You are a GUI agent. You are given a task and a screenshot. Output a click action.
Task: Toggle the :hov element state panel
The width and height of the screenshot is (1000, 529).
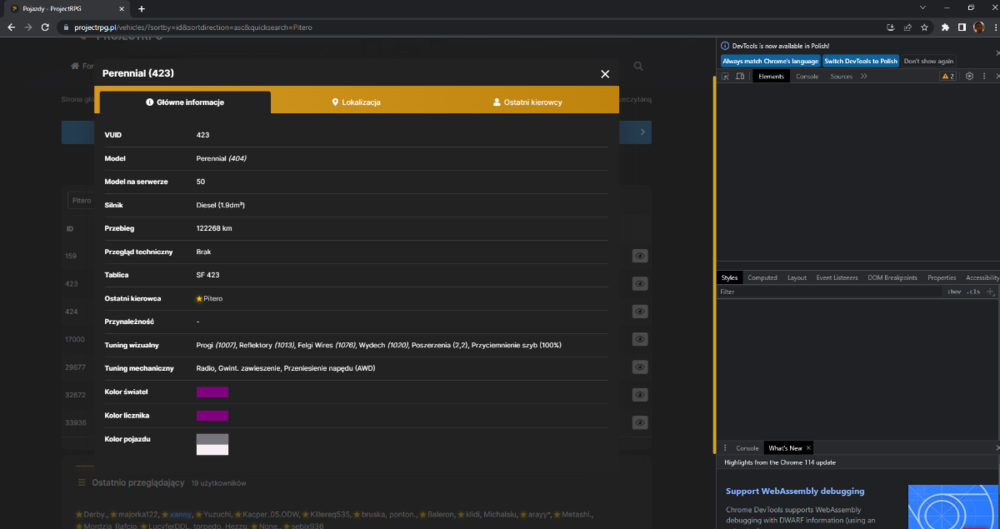(954, 292)
